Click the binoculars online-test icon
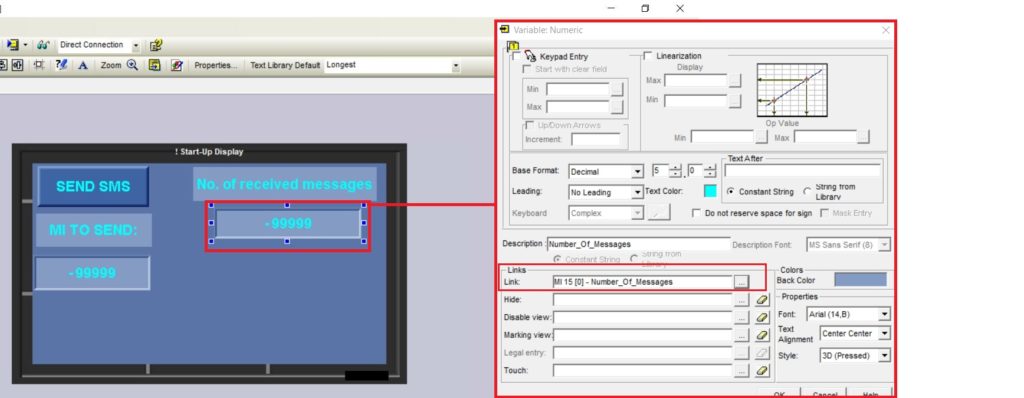The height and width of the screenshot is (398, 1024). [x=43, y=45]
